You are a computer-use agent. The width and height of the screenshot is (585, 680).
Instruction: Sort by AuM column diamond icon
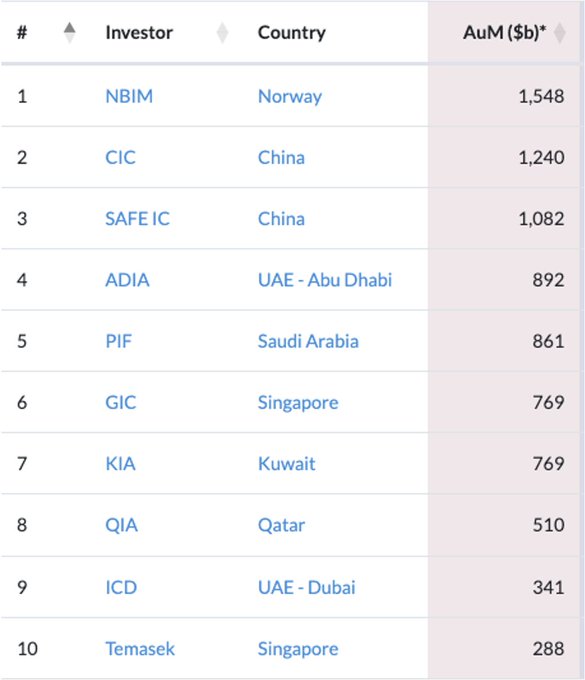coord(559,33)
